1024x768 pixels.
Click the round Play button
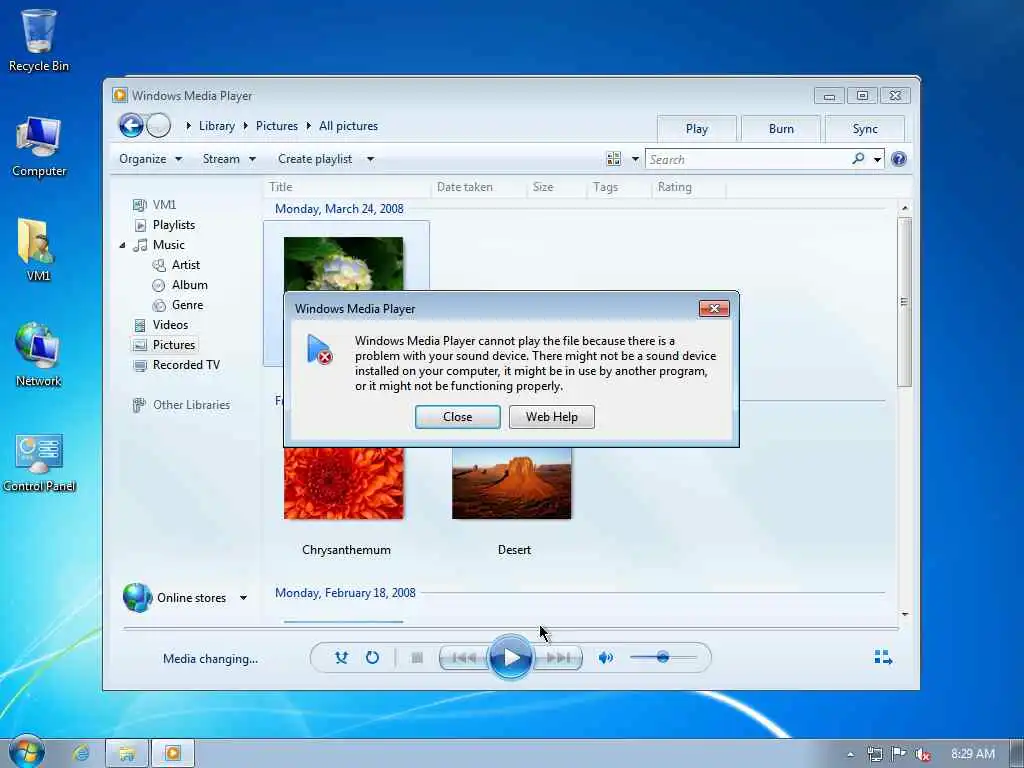click(x=511, y=658)
